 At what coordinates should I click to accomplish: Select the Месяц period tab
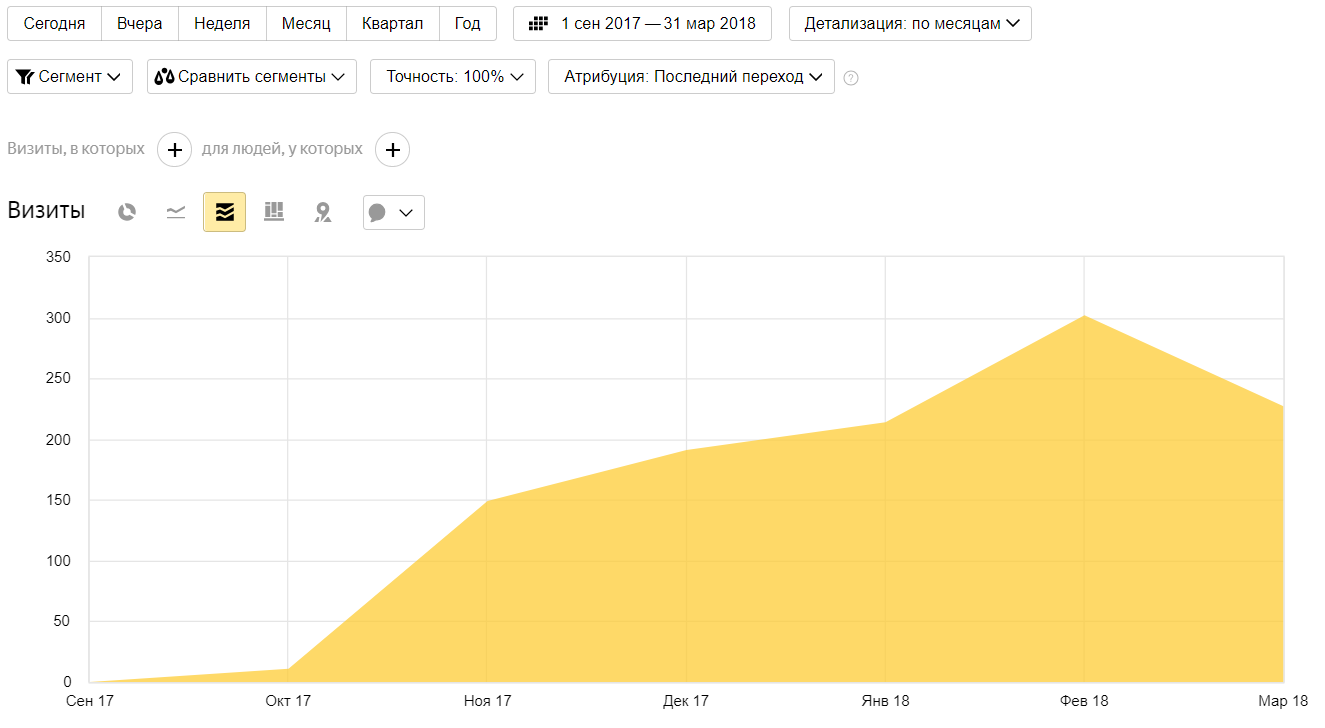pos(306,23)
